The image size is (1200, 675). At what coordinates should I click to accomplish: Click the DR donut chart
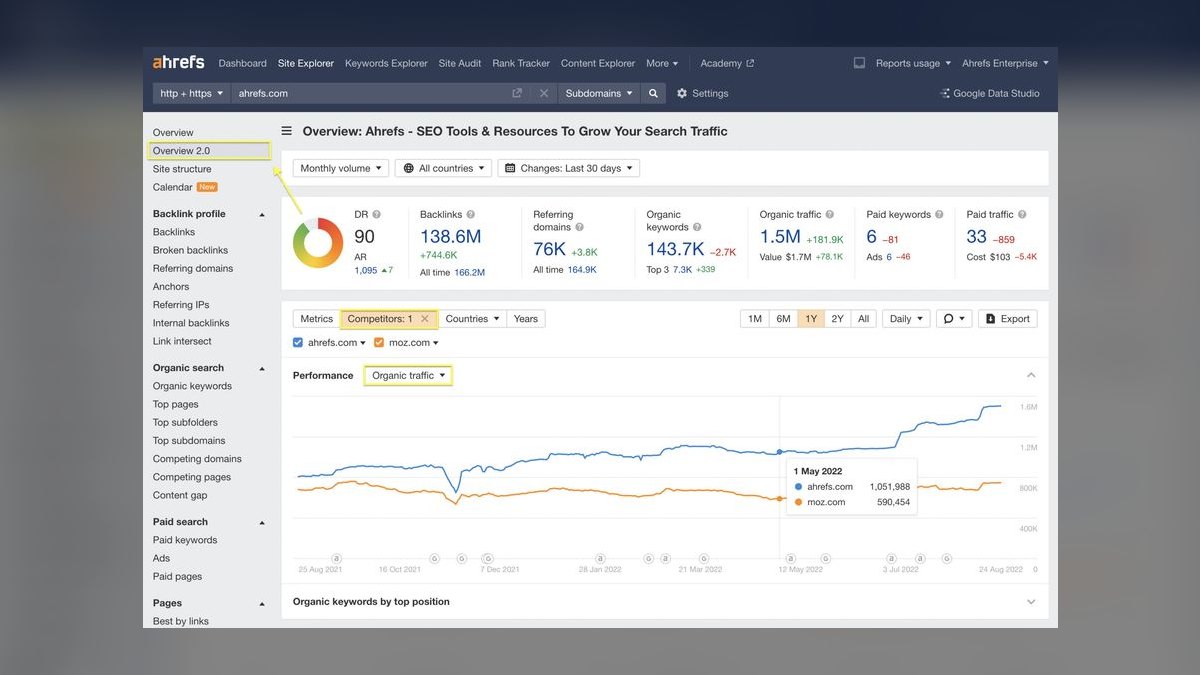318,243
